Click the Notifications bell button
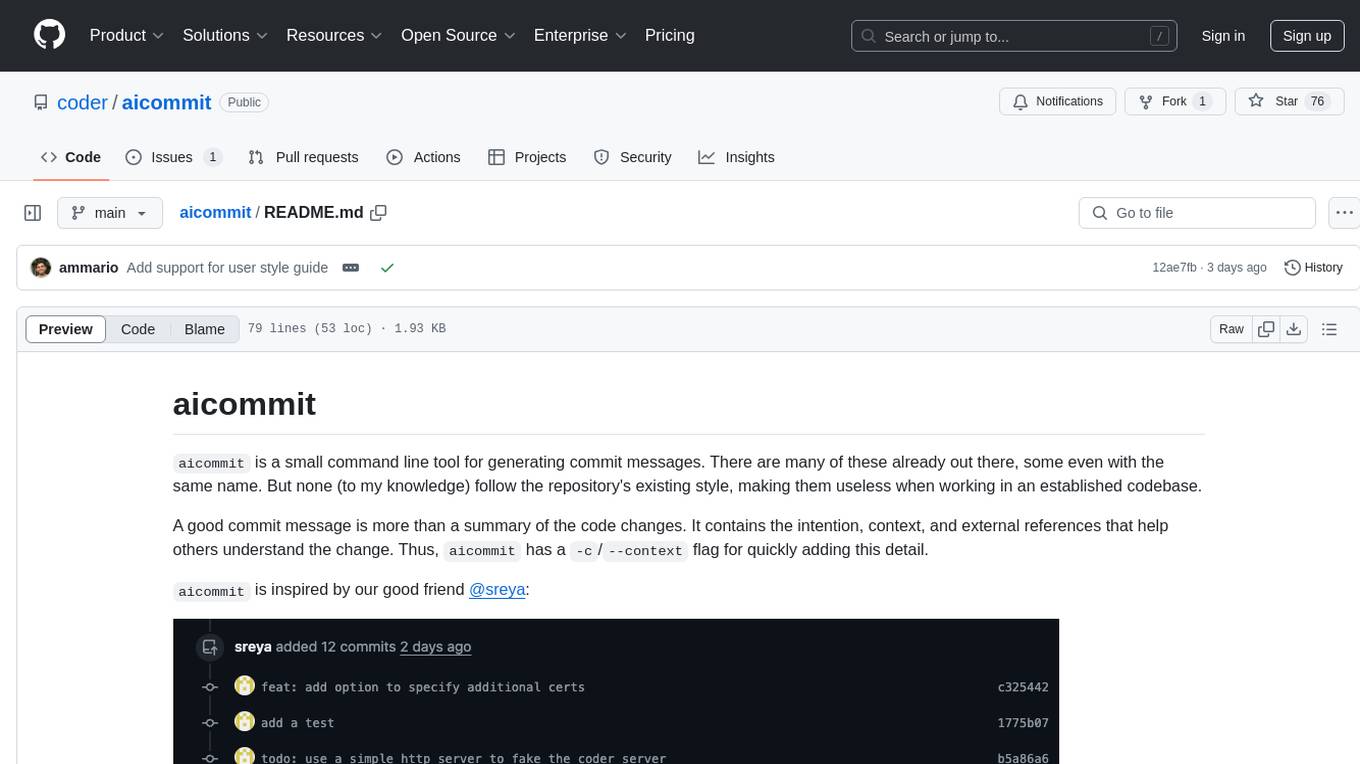 (x=1058, y=101)
